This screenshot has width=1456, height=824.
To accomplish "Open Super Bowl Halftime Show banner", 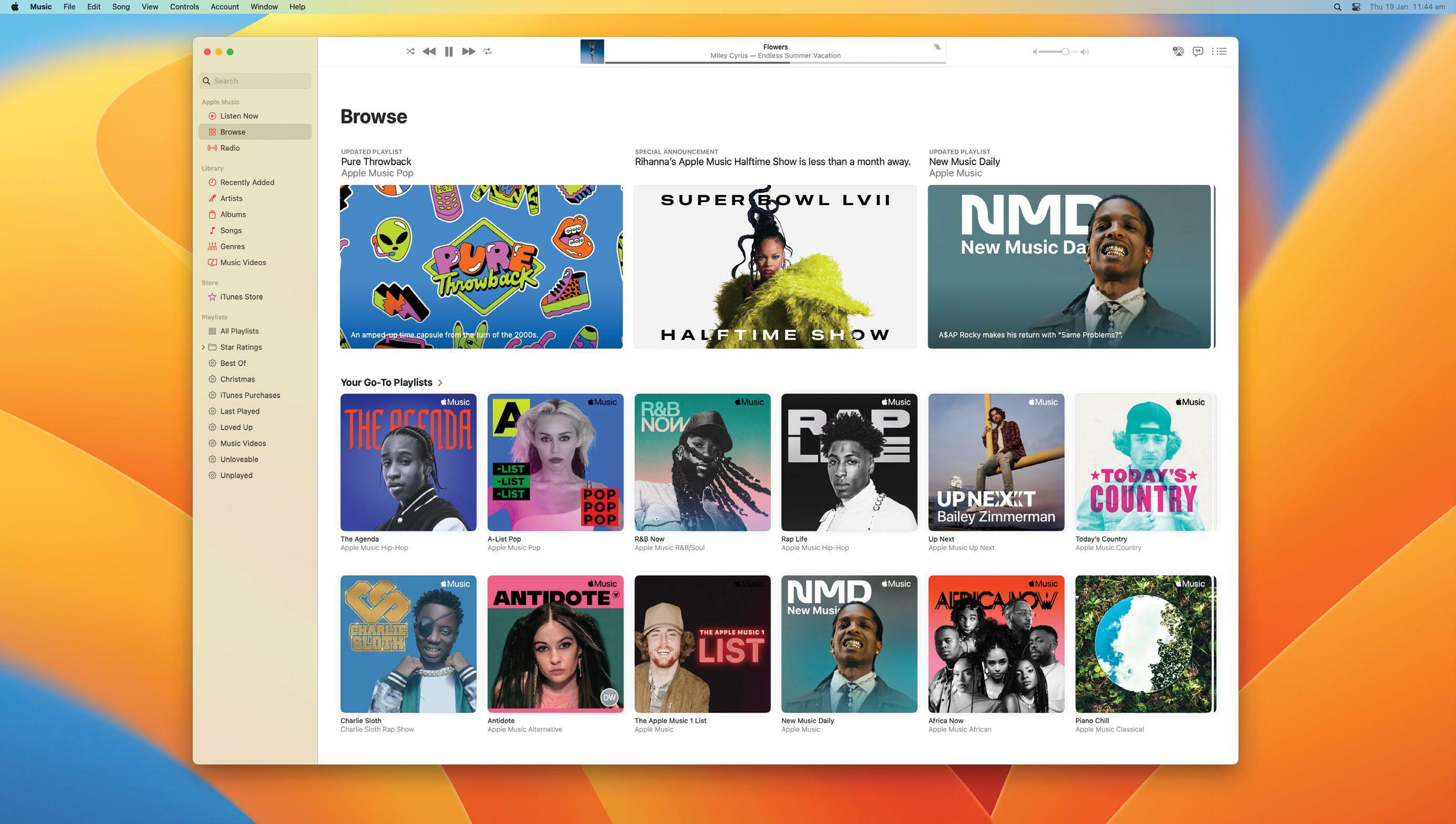I will 775,267.
